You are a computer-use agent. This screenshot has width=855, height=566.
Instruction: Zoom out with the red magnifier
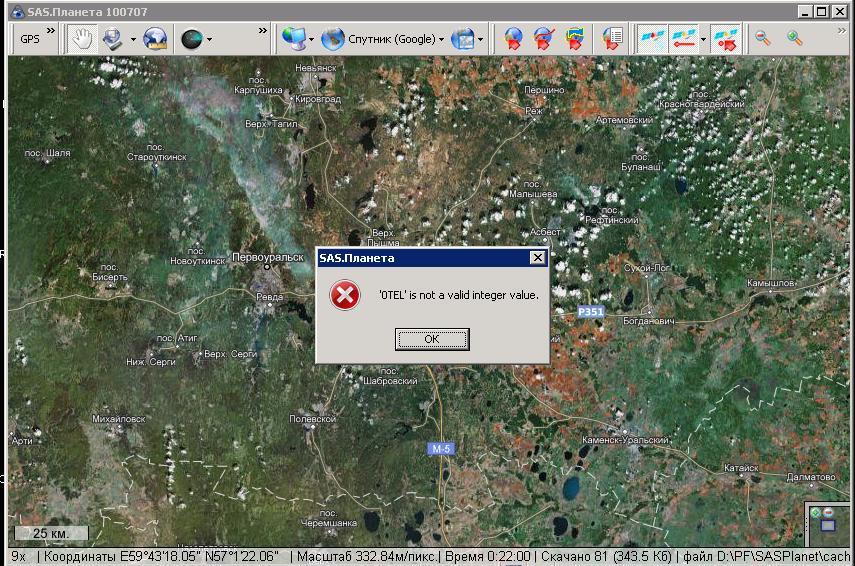pos(763,39)
